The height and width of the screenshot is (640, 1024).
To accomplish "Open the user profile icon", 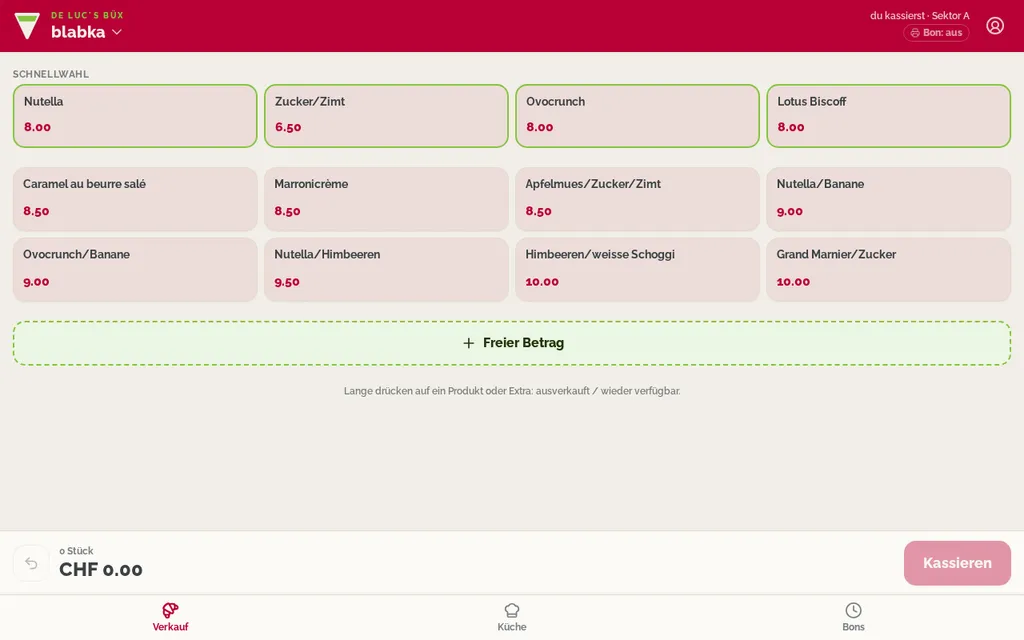I will 995,25.
